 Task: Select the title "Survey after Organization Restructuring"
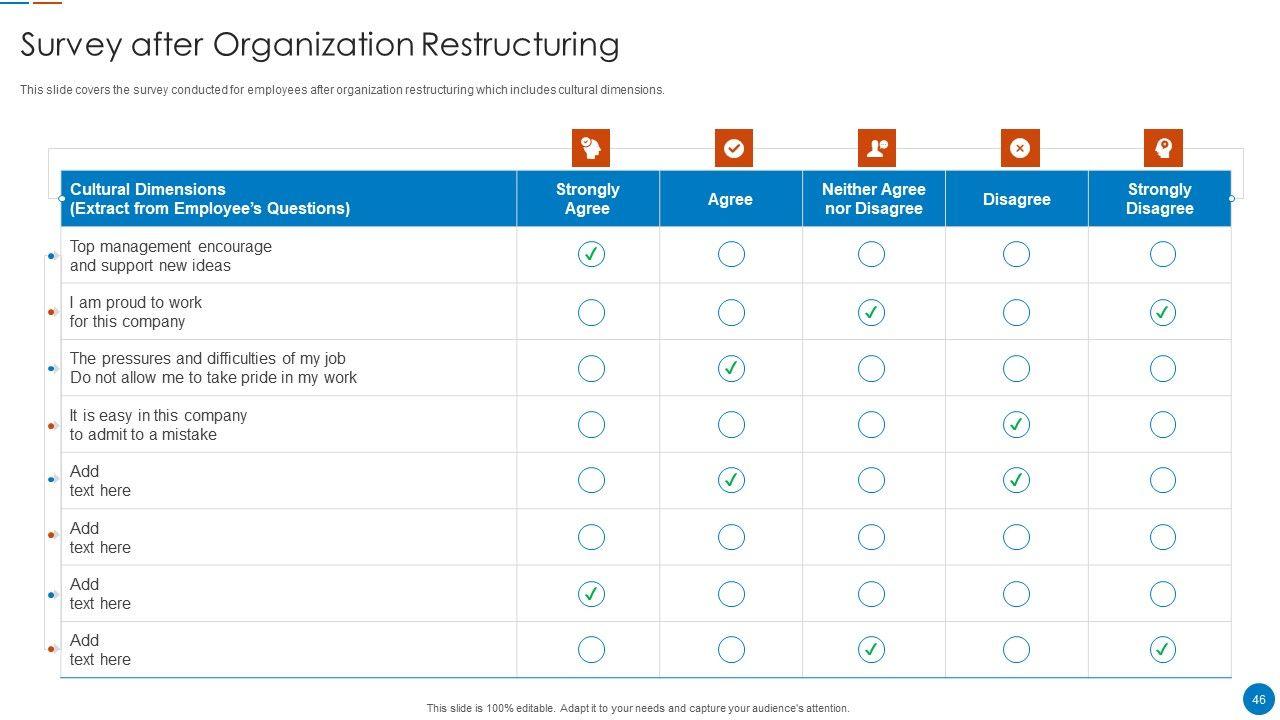(320, 45)
